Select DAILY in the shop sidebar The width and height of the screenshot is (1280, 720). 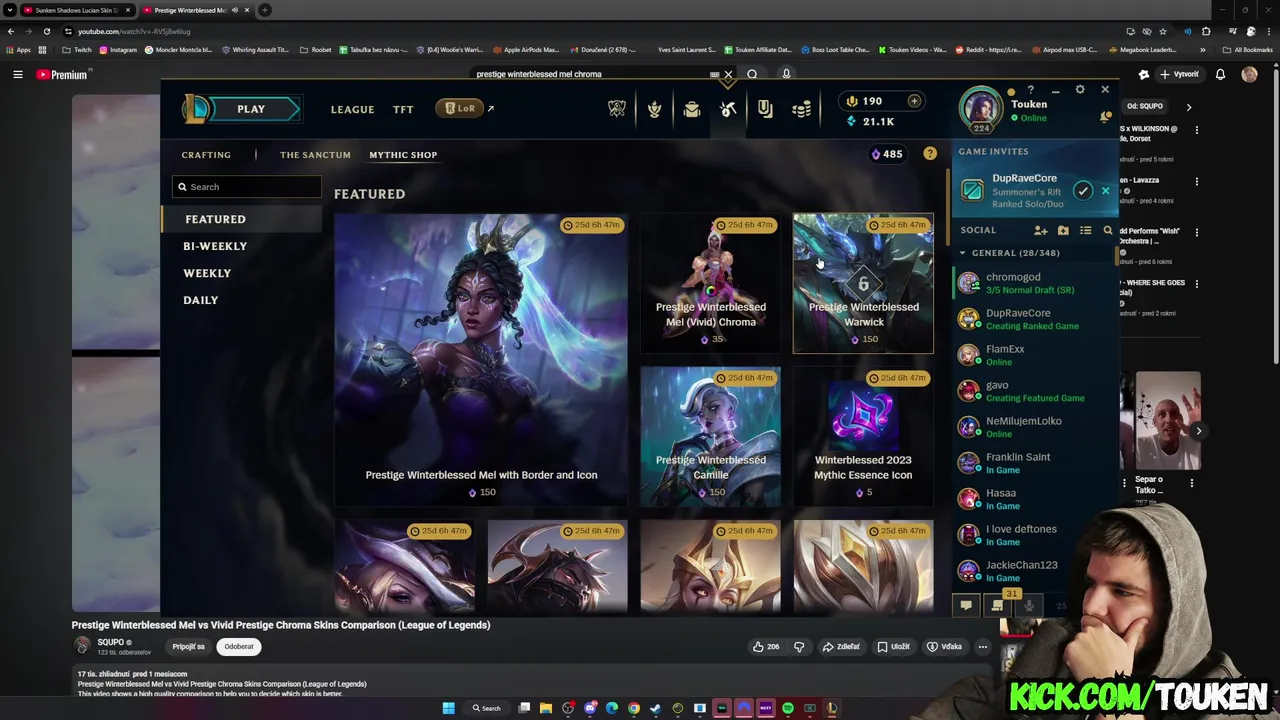200,300
